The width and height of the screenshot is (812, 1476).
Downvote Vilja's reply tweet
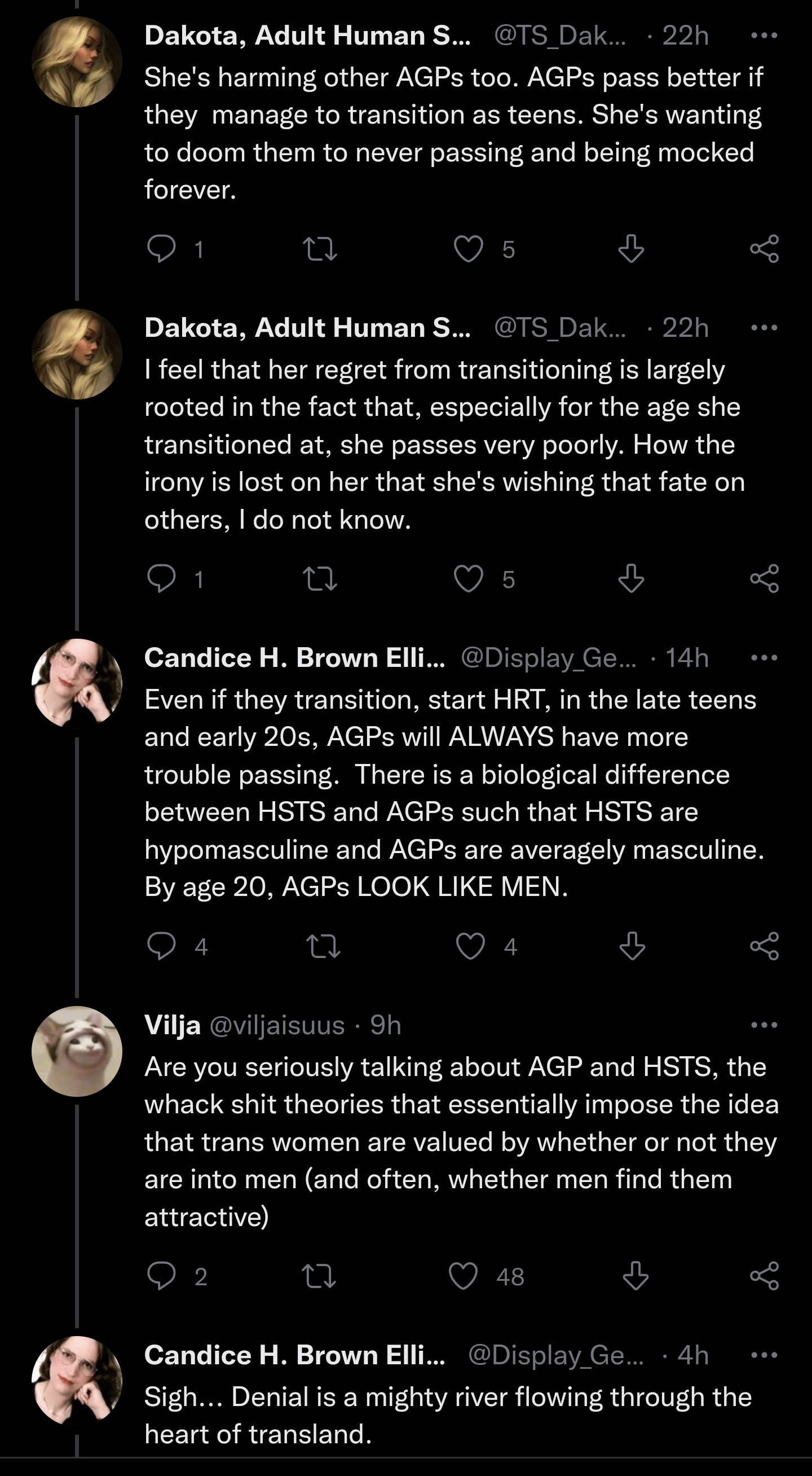(x=635, y=1276)
